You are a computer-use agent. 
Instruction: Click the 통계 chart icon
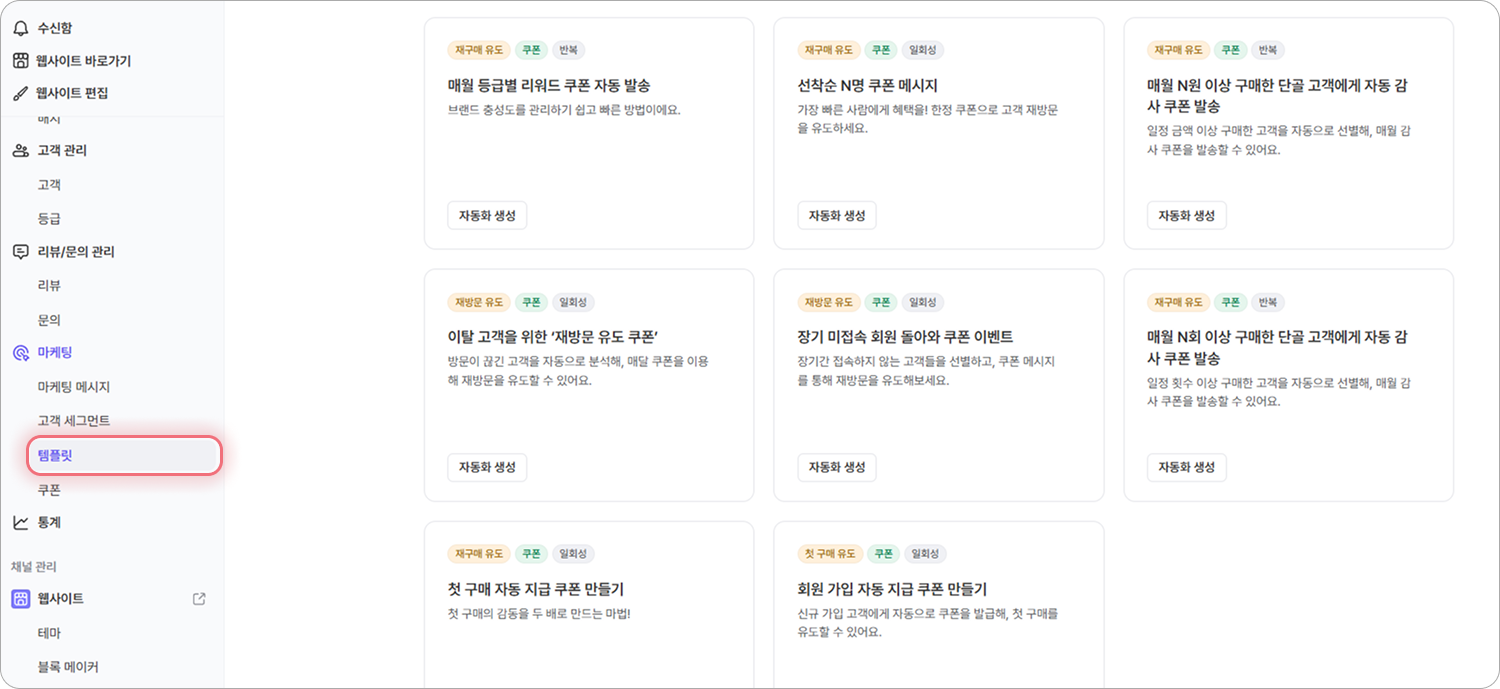(20, 523)
